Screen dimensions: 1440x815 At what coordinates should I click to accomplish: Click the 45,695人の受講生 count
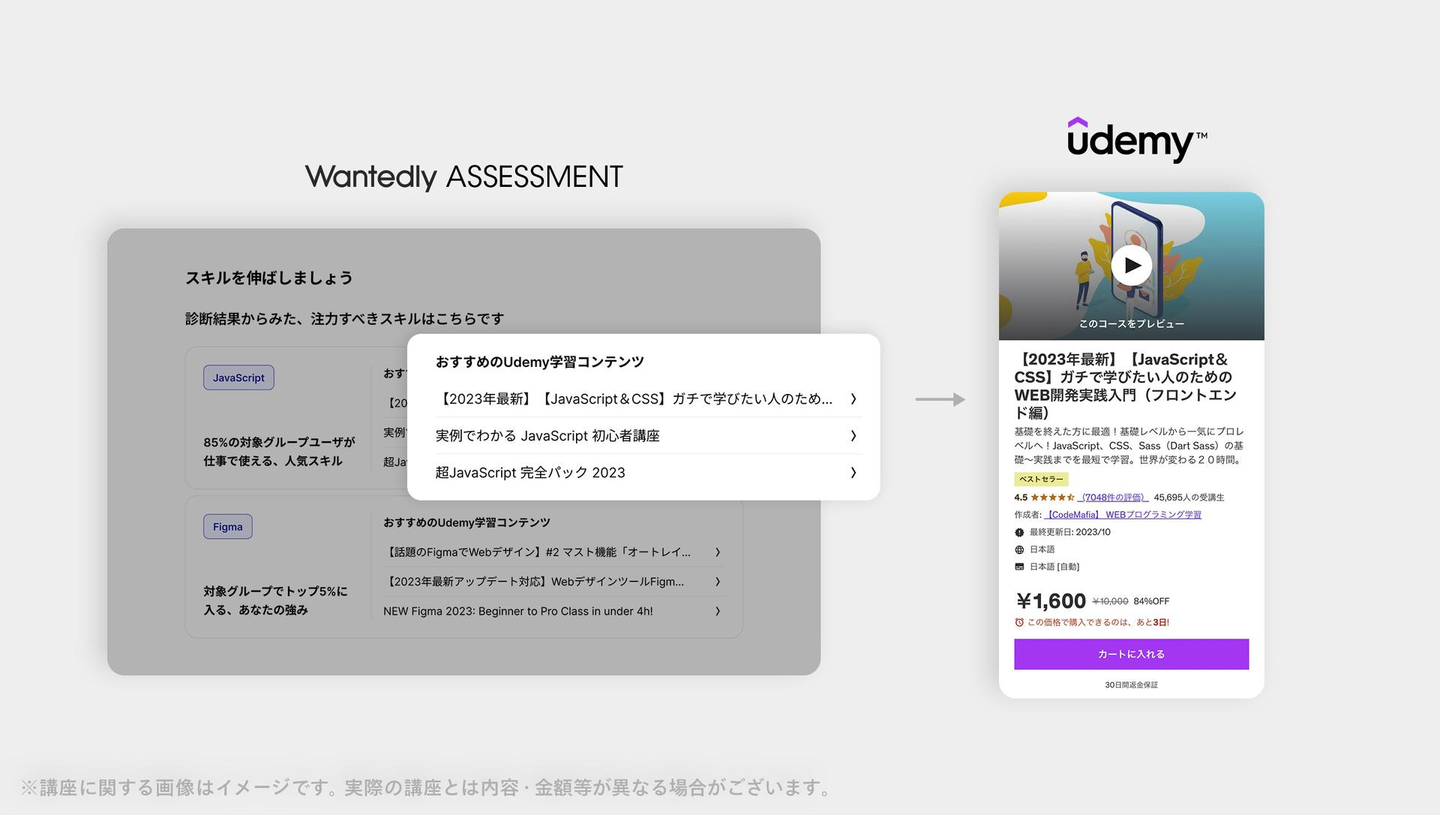(1189, 497)
